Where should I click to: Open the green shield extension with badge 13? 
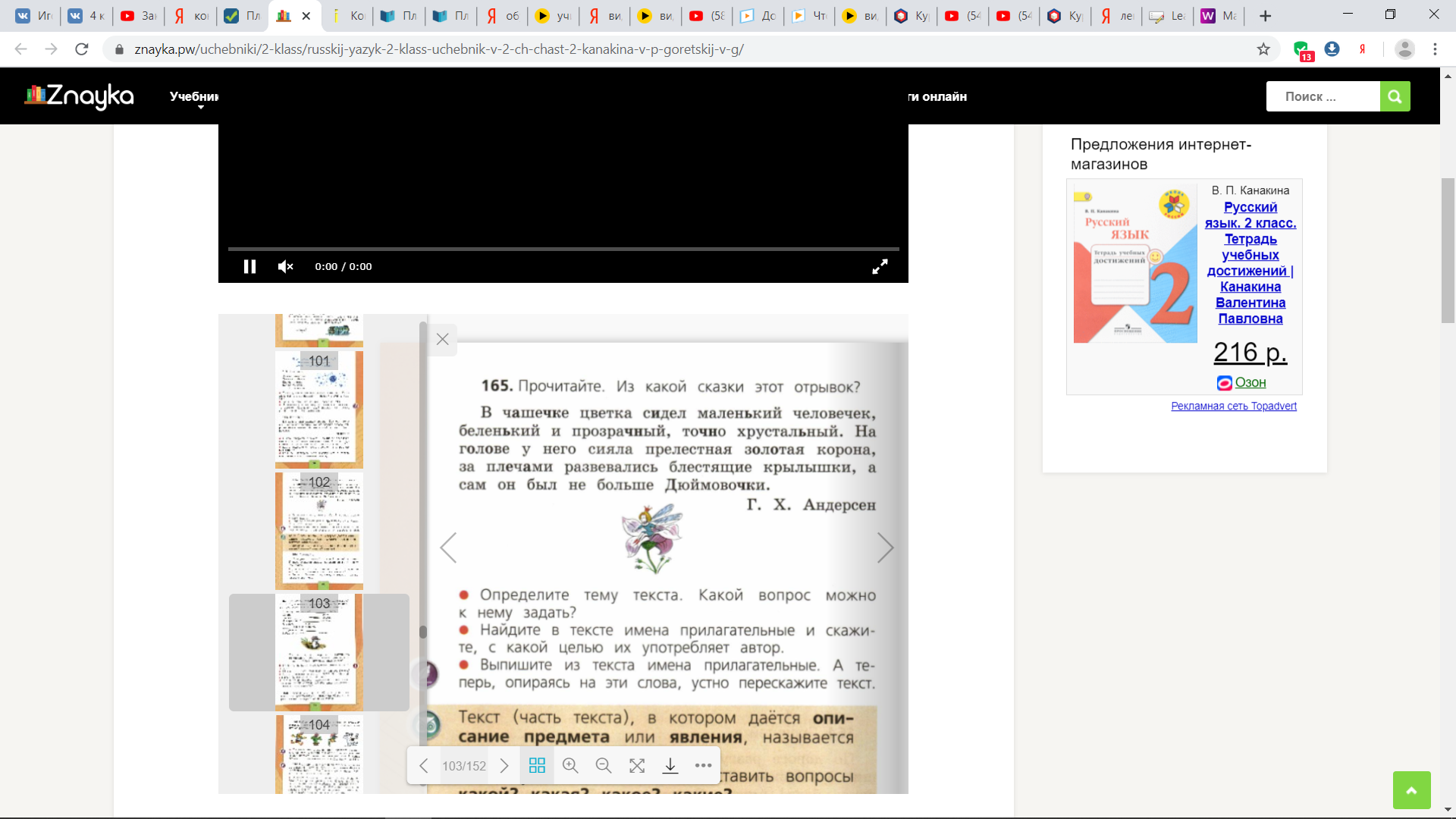pyautogui.click(x=1302, y=50)
